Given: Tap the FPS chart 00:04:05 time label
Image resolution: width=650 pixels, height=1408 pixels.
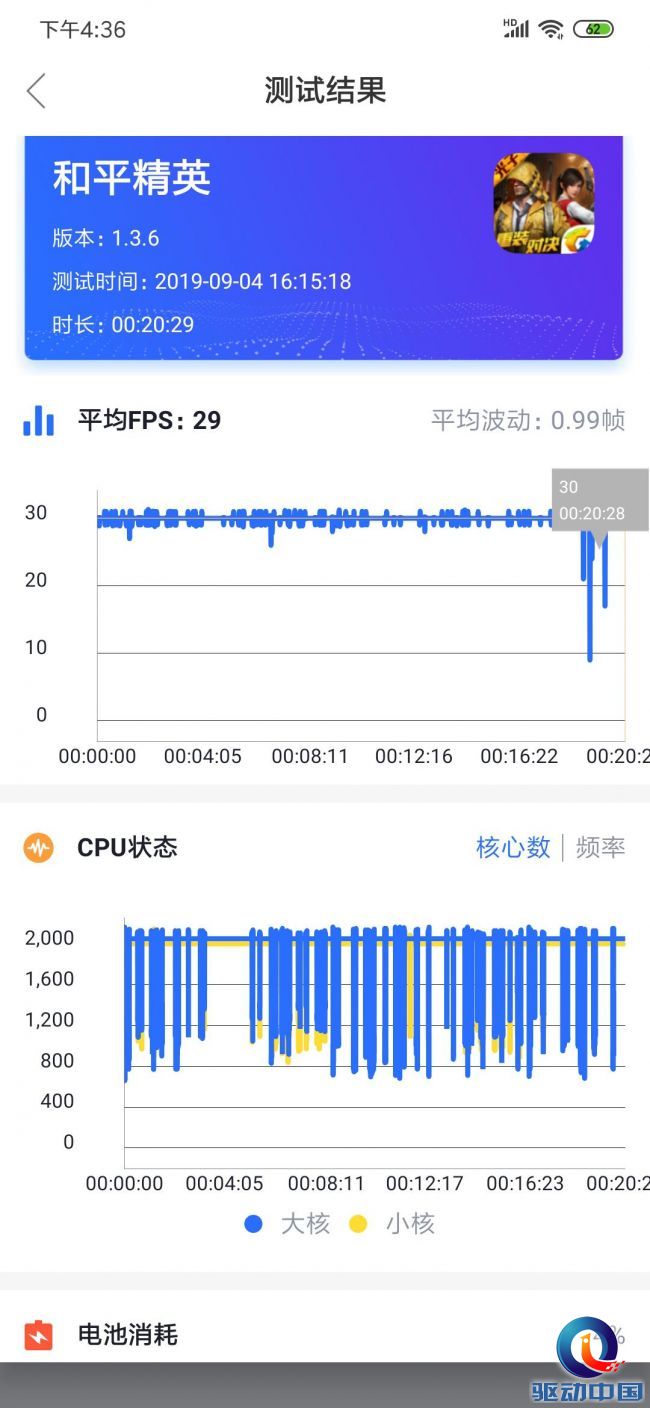Looking at the screenshot, I should [x=203, y=756].
